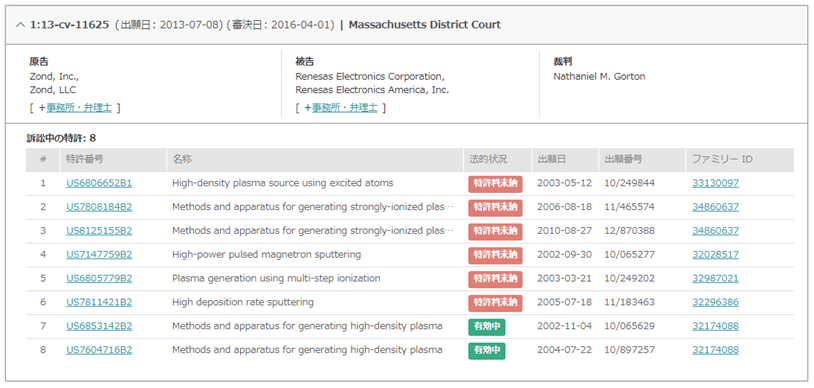The height and width of the screenshot is (388, 814).
Task: Open family ID 34860637 in row 2
Action: click(715, 207)
